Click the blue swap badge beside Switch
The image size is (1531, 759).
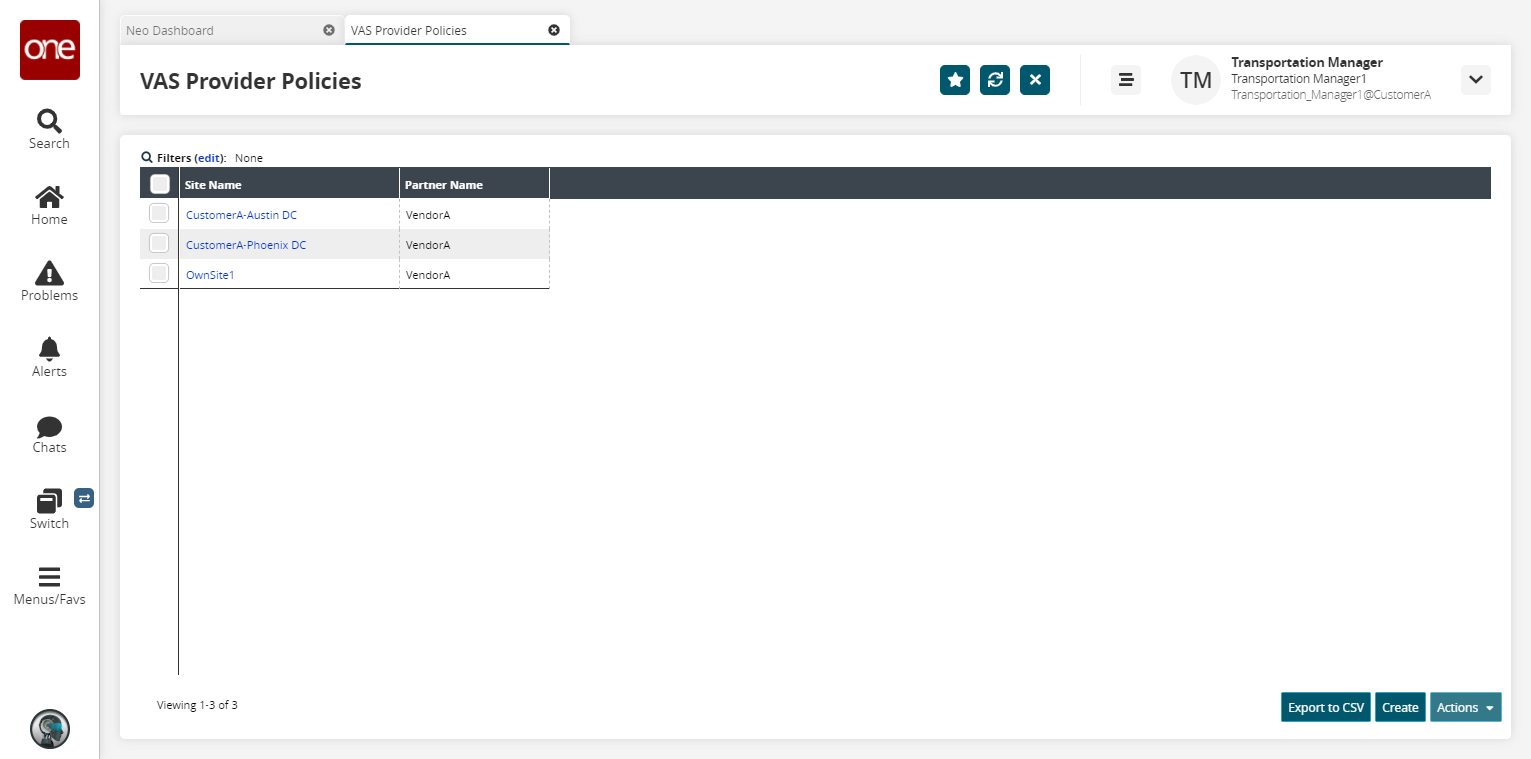(x=84, y=497)
